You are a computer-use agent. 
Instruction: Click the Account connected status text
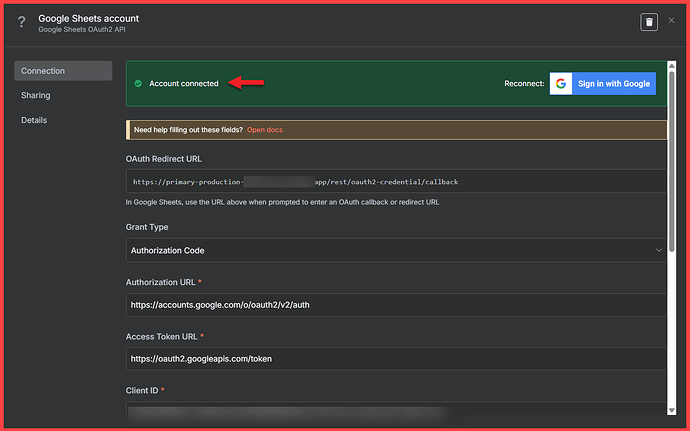point(184,84)
